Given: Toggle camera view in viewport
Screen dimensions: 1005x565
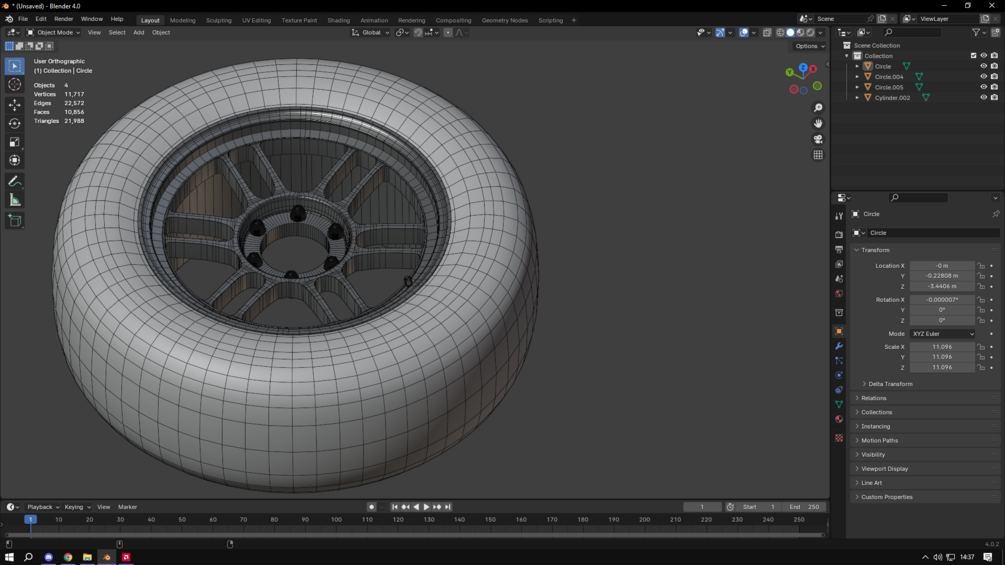Looking at the screenshot, I should (x=818, y=139).
